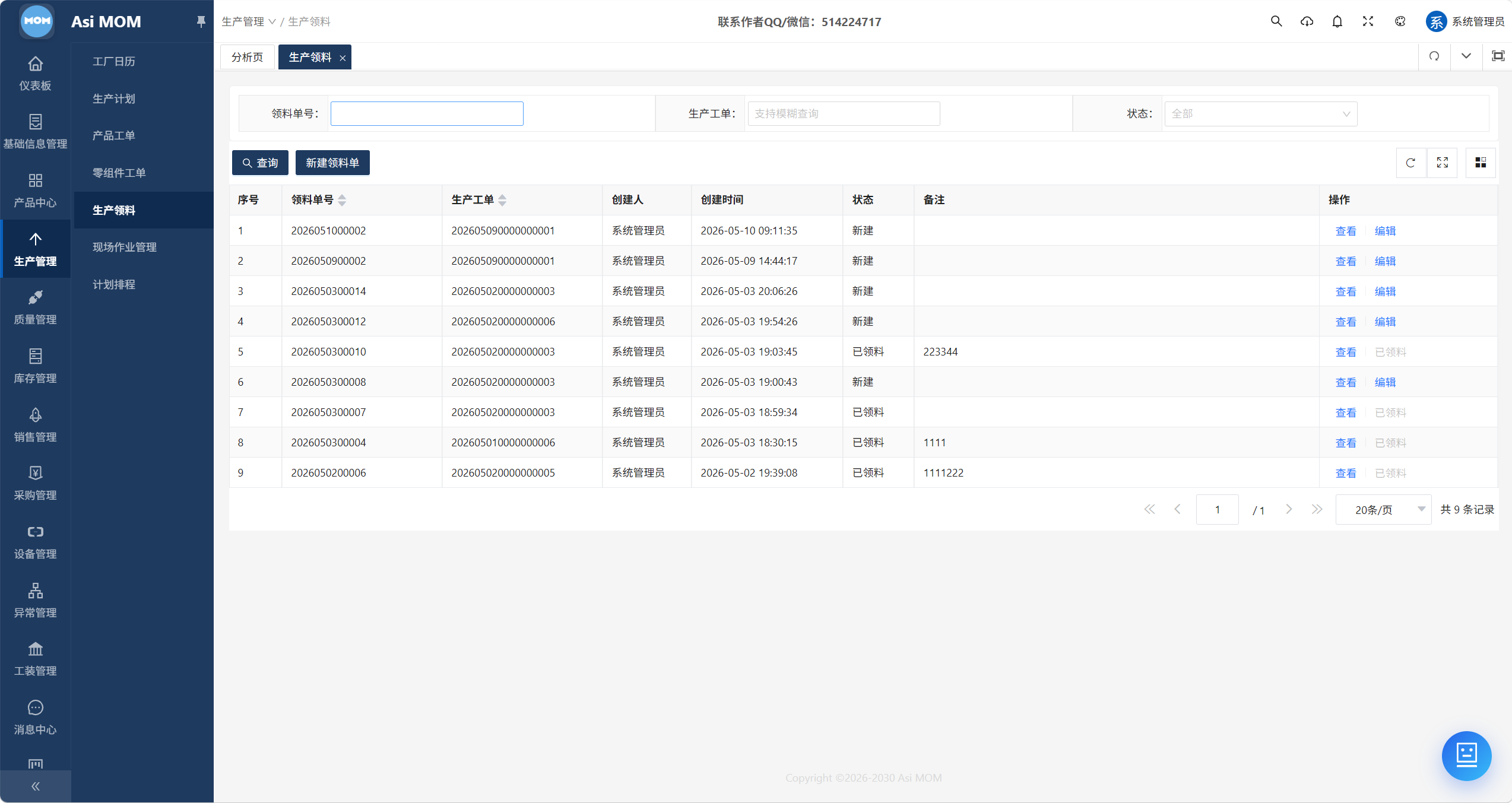Open the theme palette icon
Viewport: 1512px width, 803px height.
1400,21
